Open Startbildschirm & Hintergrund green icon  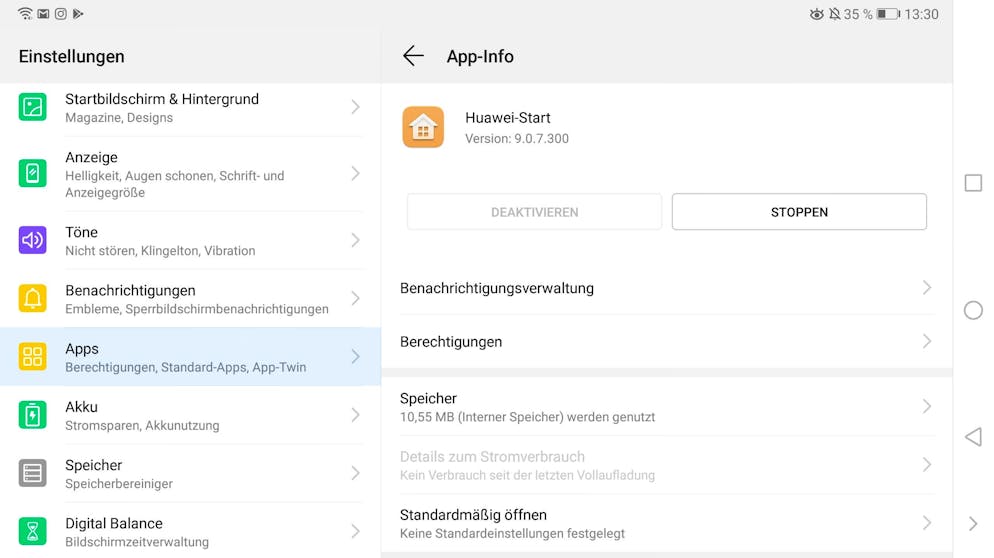click(x=32, y=107)
